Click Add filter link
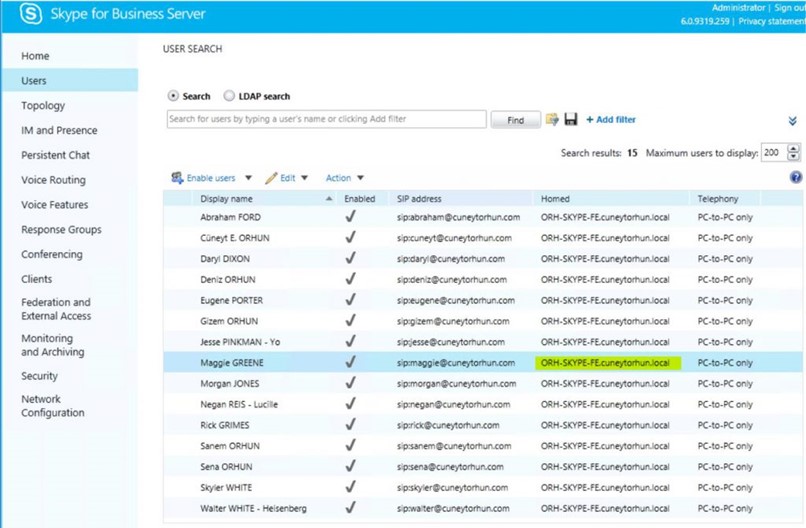The height and width of the screenshot is (528, 806). coord(611,119)
